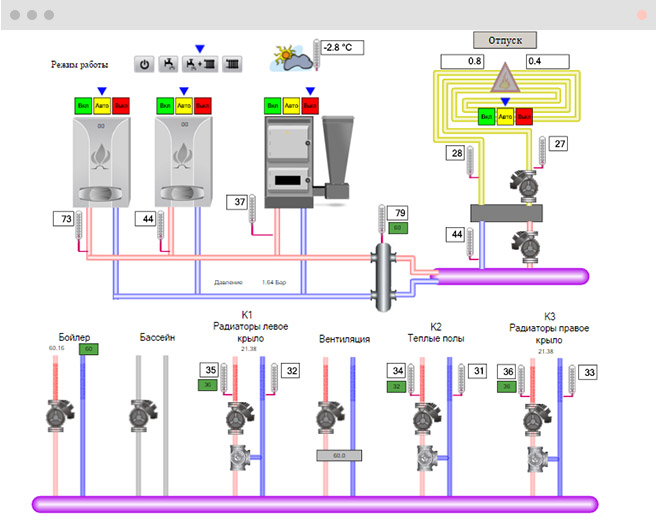Click the separator temperature value 79

[x=397, y=213]
